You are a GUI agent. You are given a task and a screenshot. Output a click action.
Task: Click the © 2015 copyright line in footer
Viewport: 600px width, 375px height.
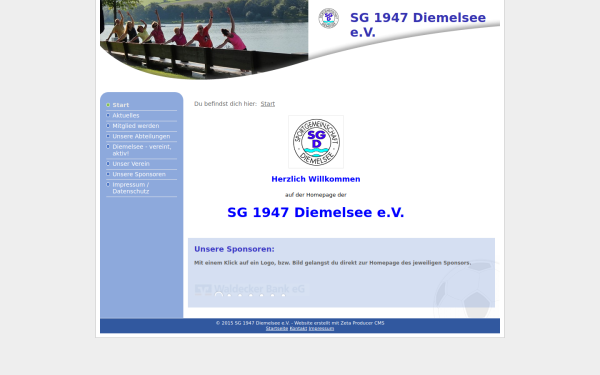click(300, 323)
